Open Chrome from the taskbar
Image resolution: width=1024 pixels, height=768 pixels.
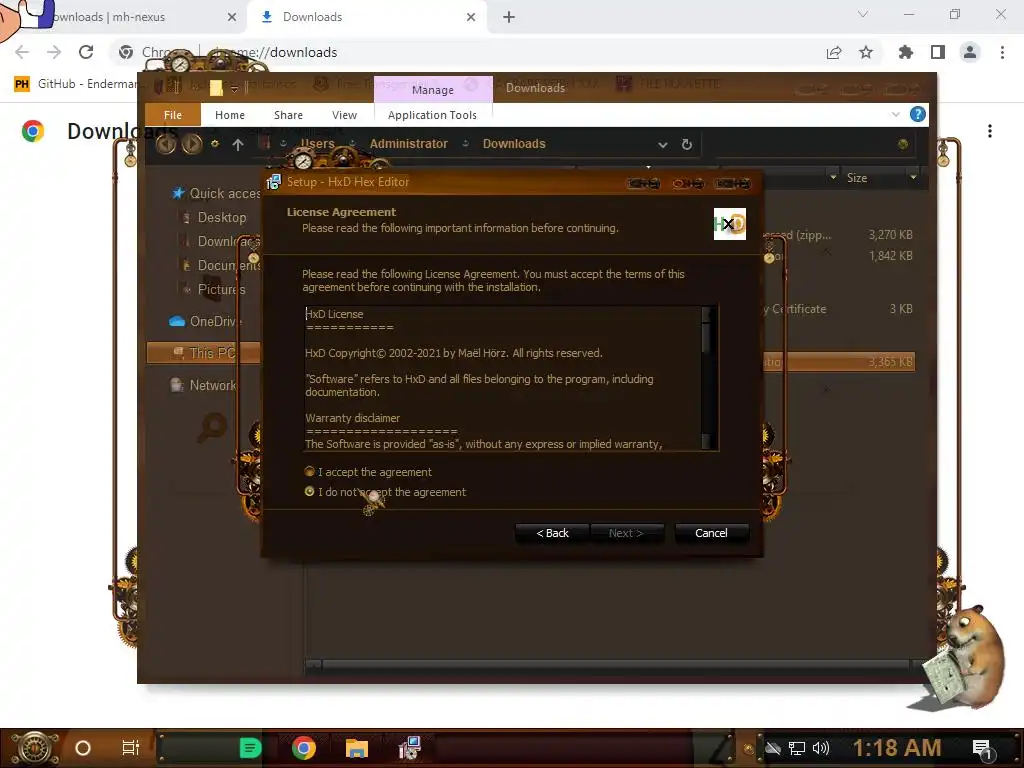[304, 748]
